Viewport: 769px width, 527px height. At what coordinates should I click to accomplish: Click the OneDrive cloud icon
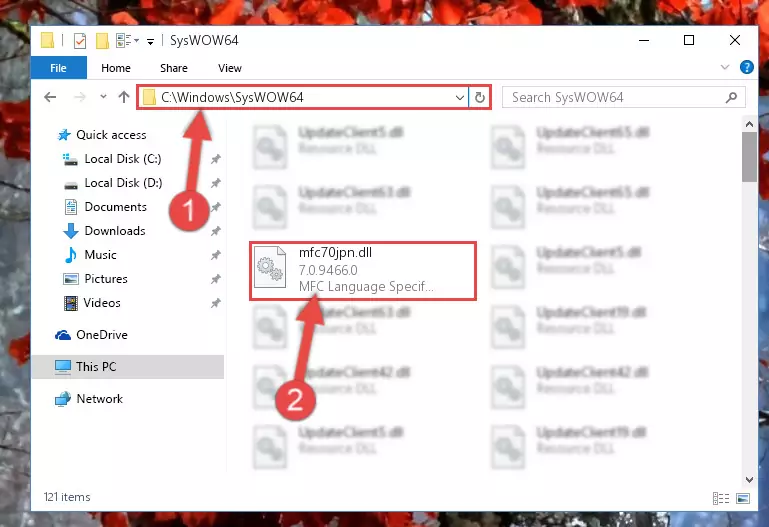[x=63, y=335]
